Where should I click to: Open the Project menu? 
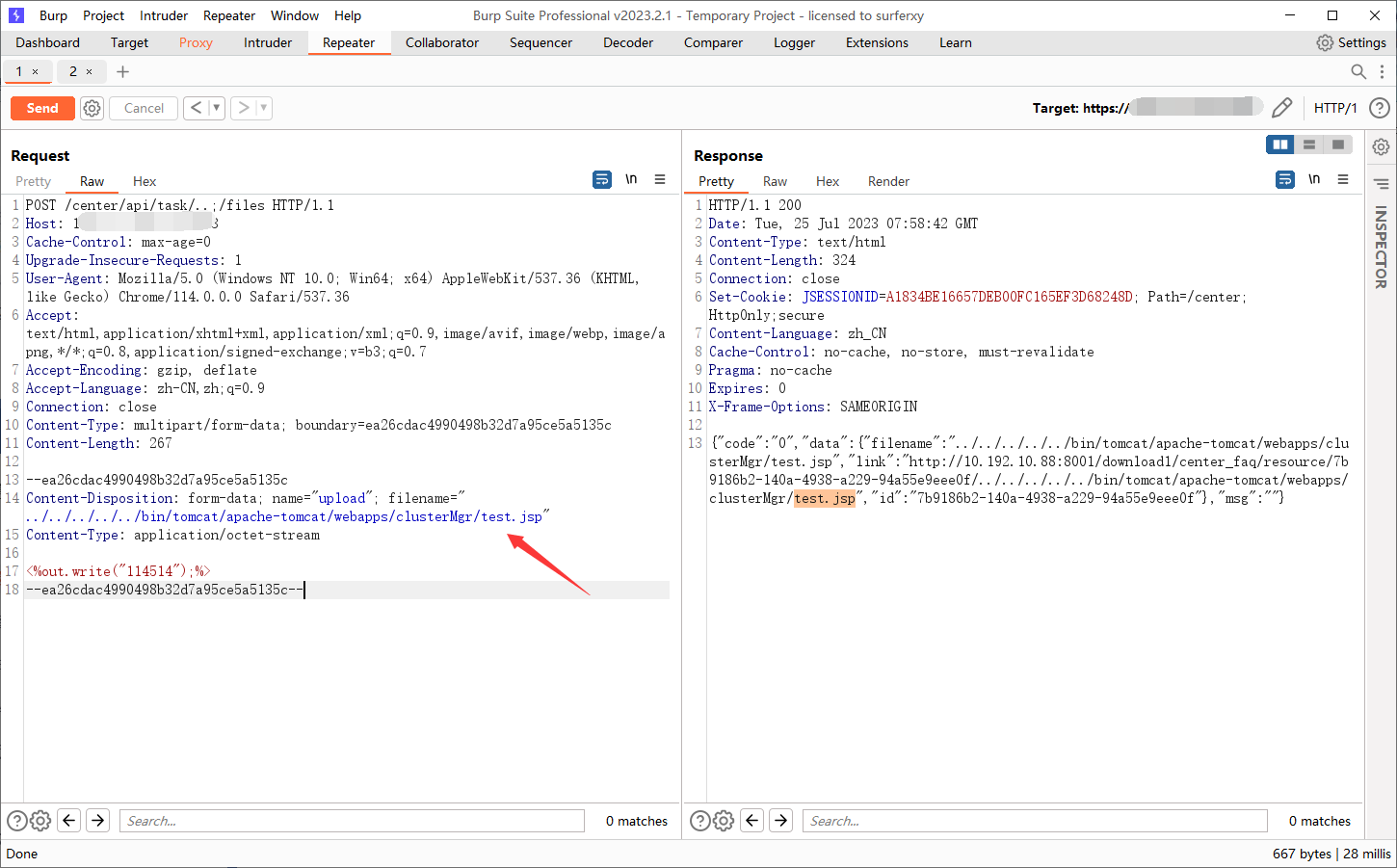(x=103, y=15)
